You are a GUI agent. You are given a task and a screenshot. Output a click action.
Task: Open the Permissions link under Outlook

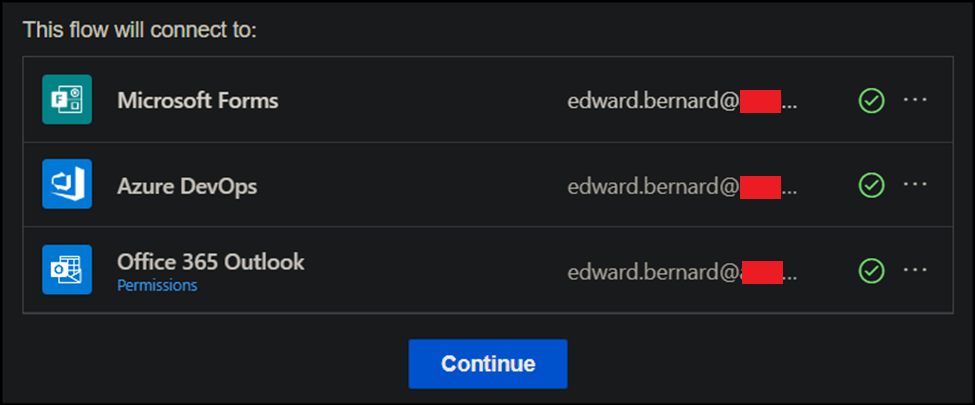[x=157, y=285]
